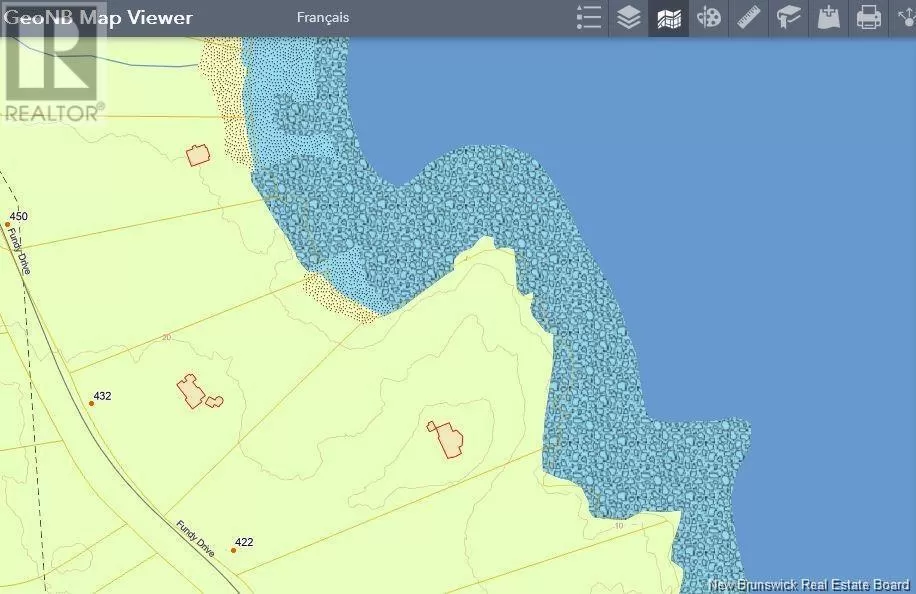Click the building footprint beside address 432
The height and width of the screenshot is (594, 916).
[191, 390]
